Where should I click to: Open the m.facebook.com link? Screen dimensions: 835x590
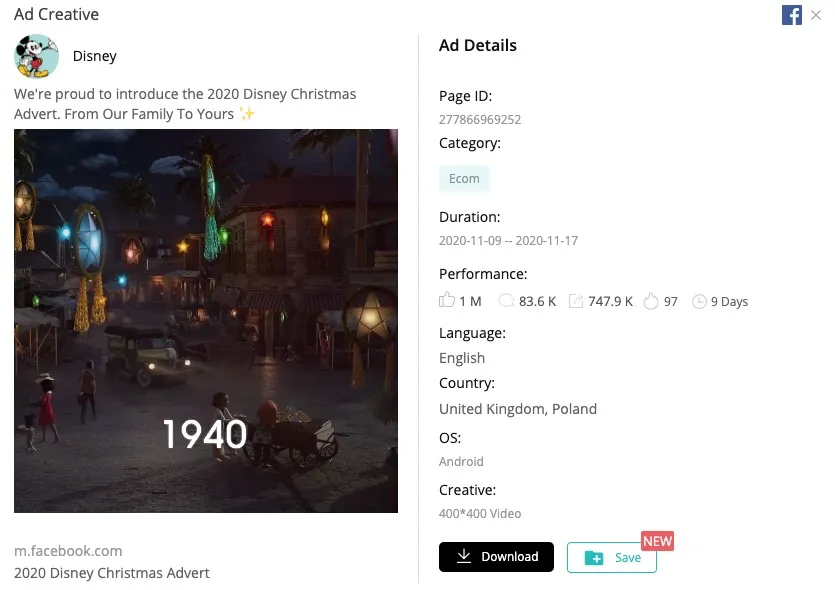point(68,551)
